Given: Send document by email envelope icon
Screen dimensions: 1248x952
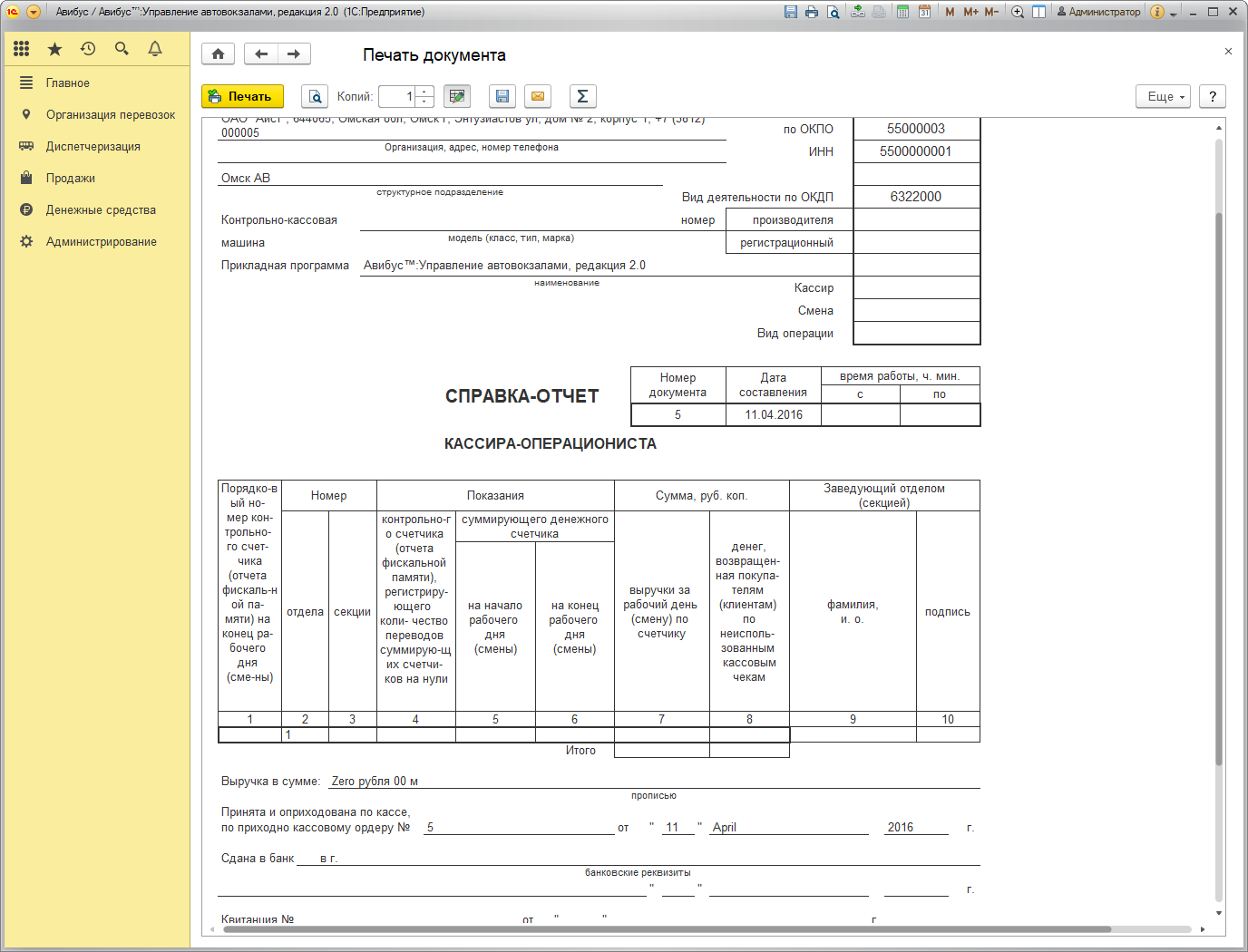Looking at the screenshot, I should 538,96.
